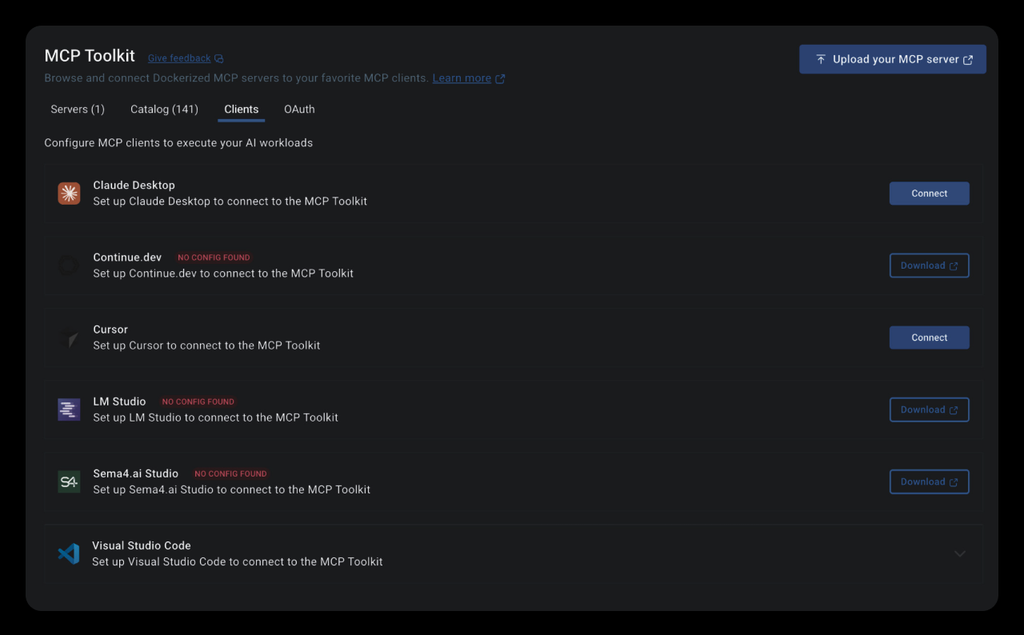The height and width of the screenshot is (635, 1024).
Task: Go to the OAuth tab
Action: click(299, 109)
